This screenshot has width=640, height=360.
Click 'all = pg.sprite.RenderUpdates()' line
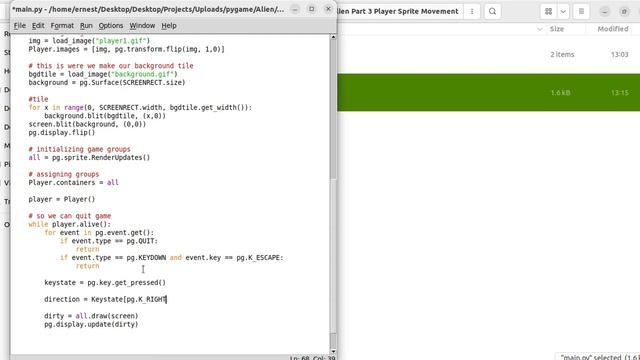89,158
